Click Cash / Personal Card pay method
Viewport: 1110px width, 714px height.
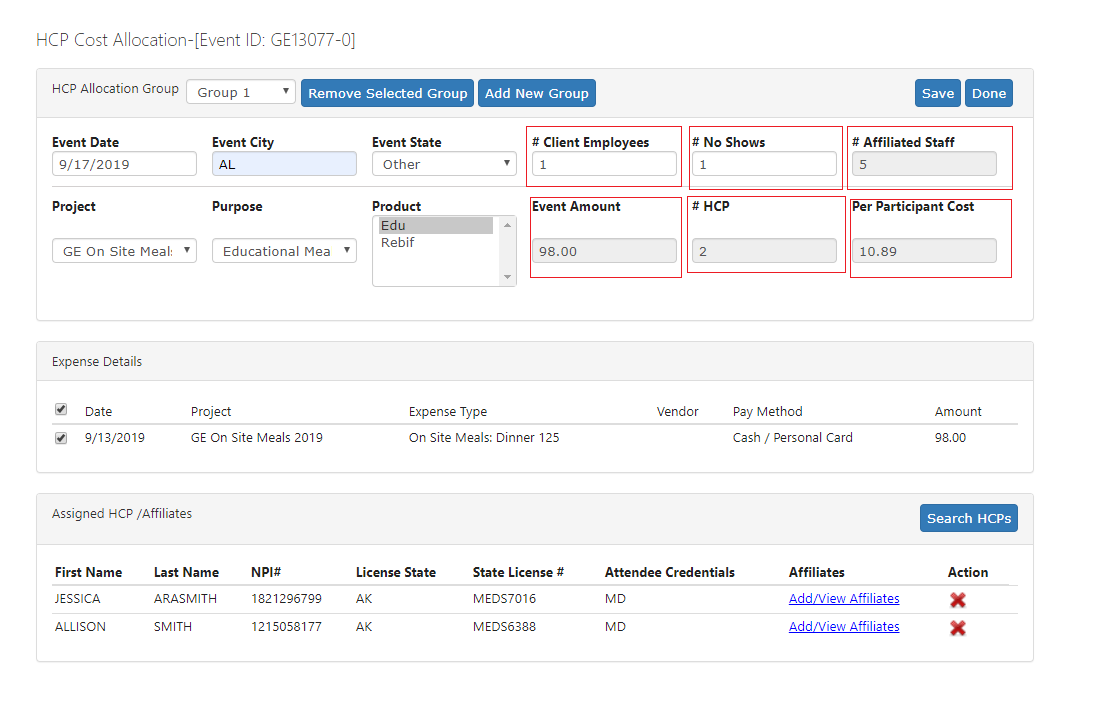(792, 438)
